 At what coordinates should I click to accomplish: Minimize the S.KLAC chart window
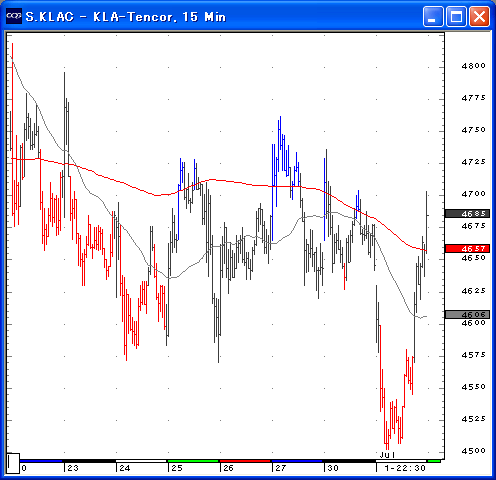point(433,16)
